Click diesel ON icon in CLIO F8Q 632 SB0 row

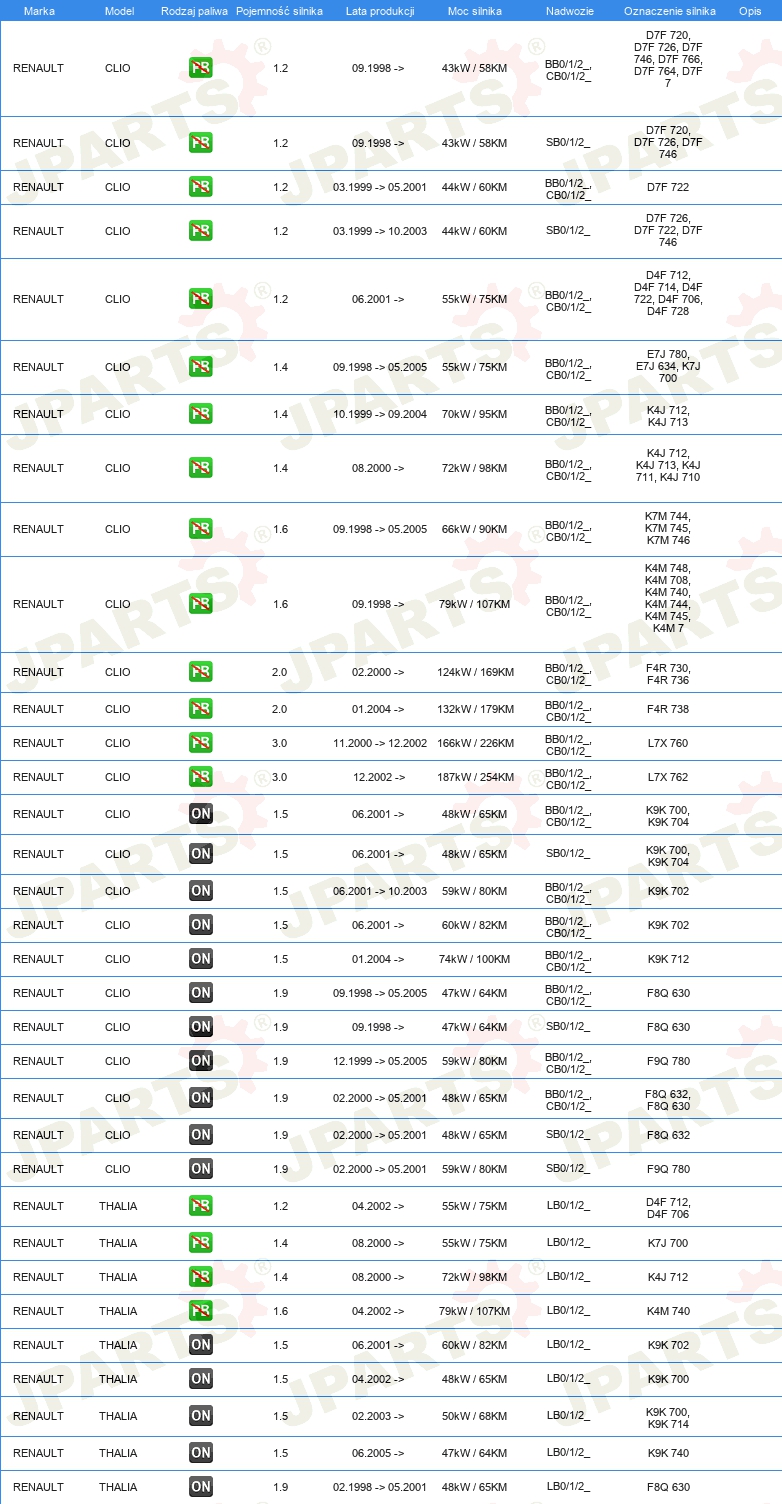(201, 1135)
